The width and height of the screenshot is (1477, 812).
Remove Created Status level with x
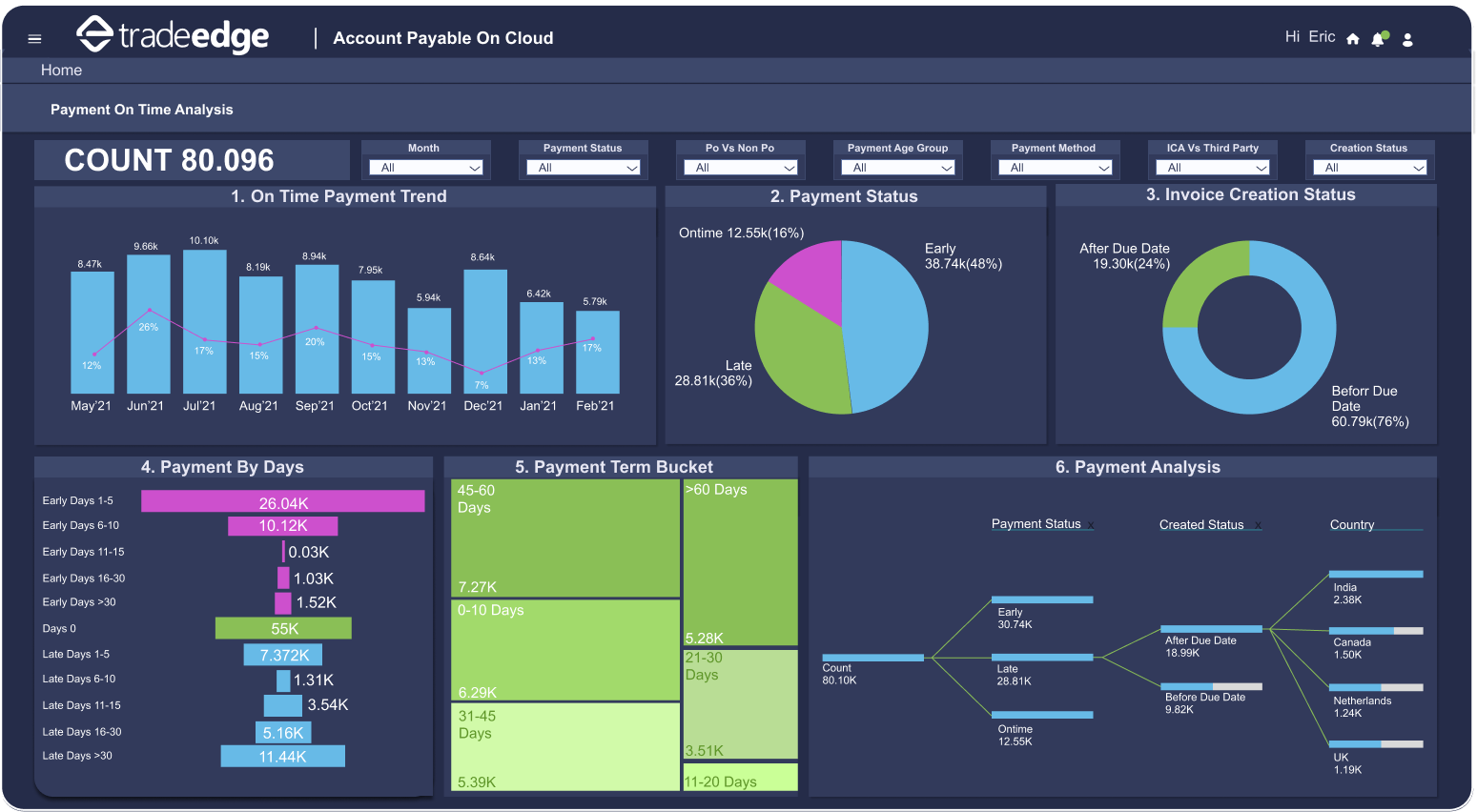coord(1258,525)
